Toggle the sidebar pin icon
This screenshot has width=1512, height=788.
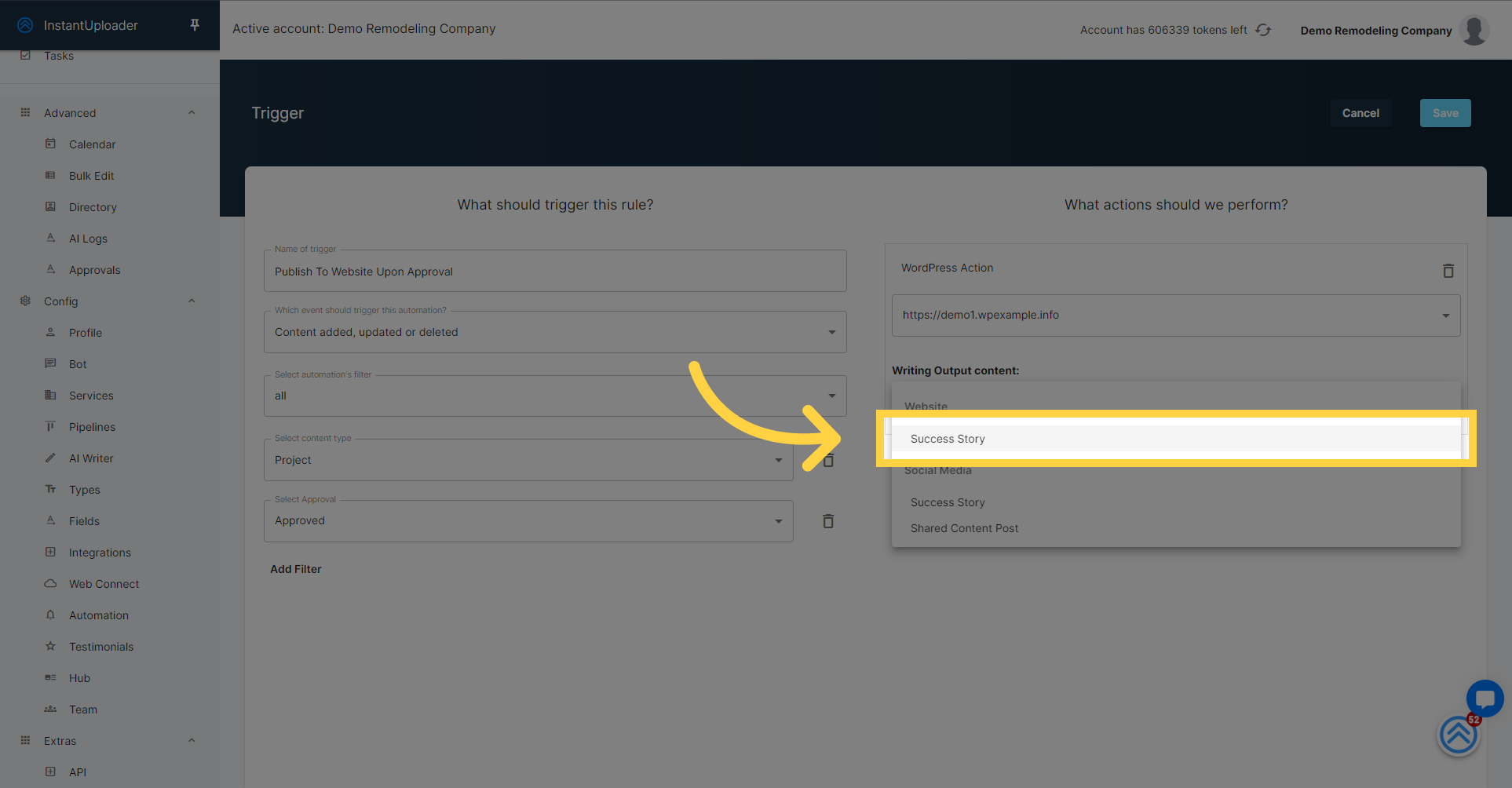tap(195, 25)
